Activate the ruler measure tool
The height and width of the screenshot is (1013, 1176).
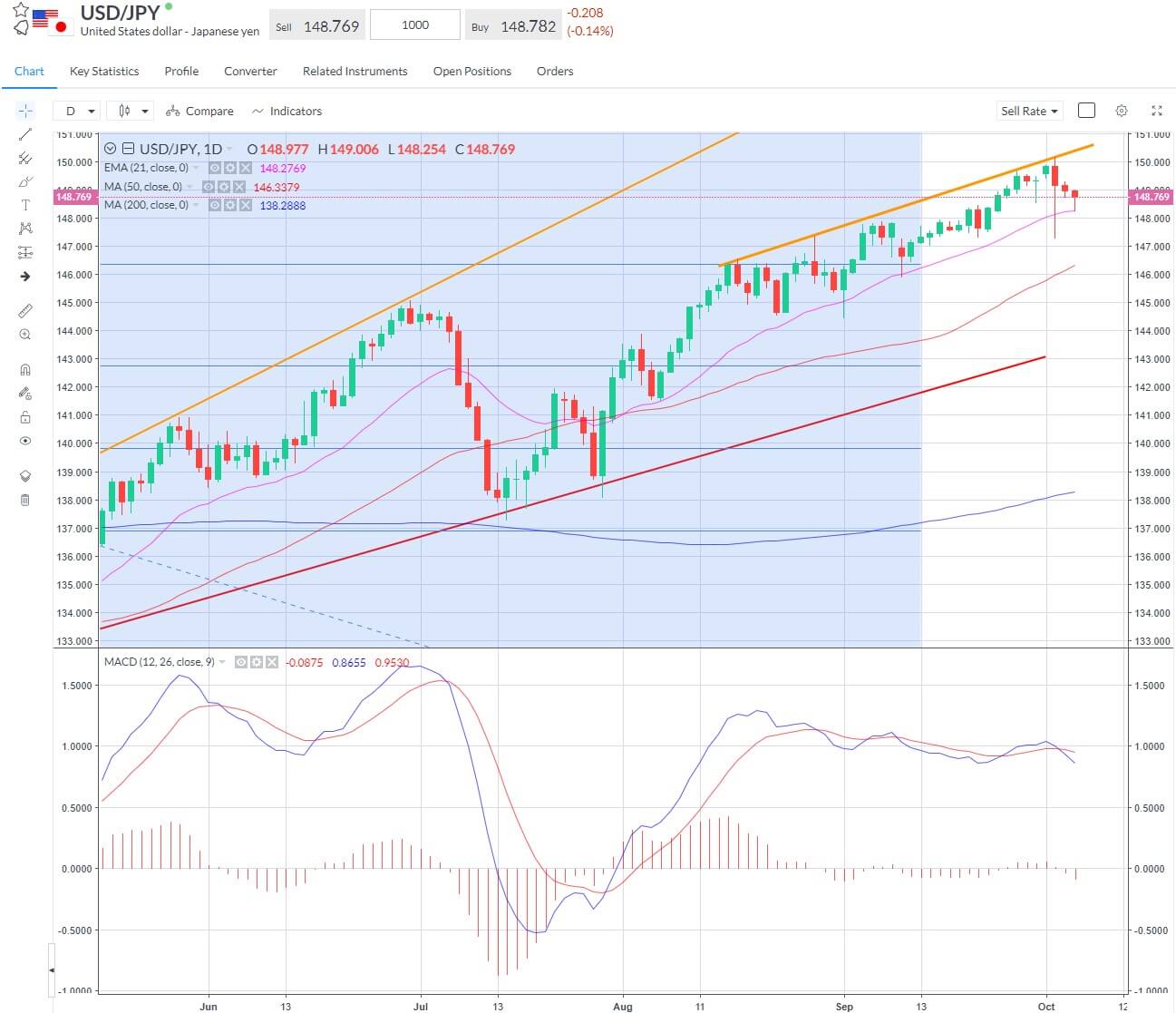click(25, 311)
